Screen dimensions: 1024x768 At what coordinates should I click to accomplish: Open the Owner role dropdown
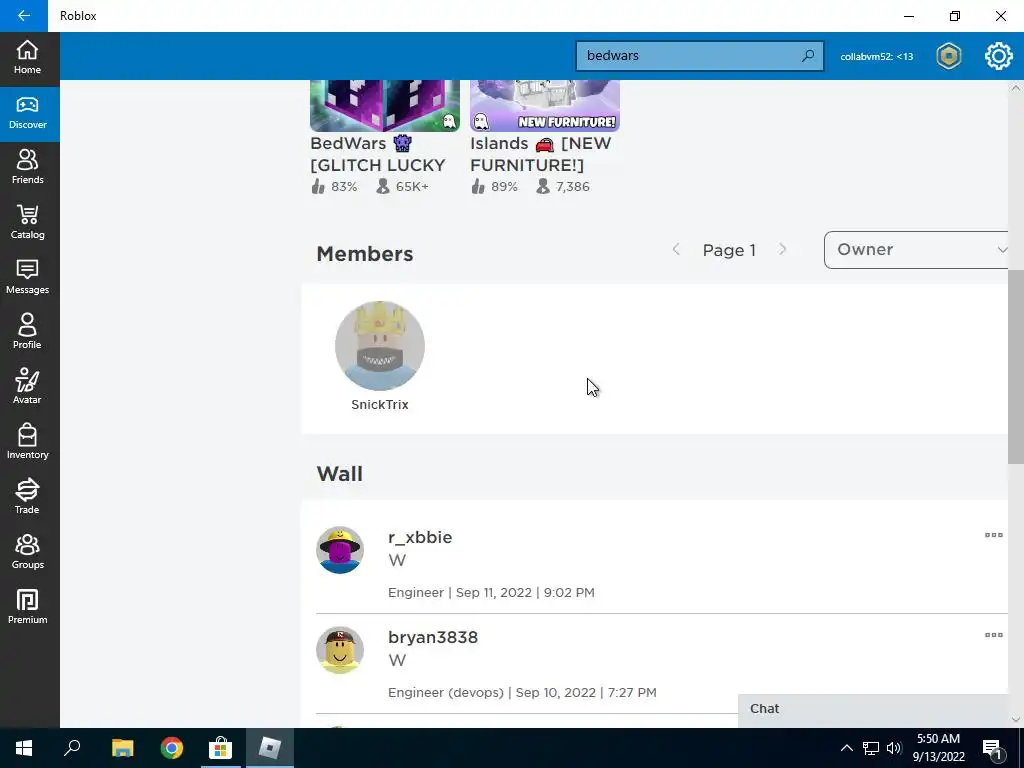(916, 249)
